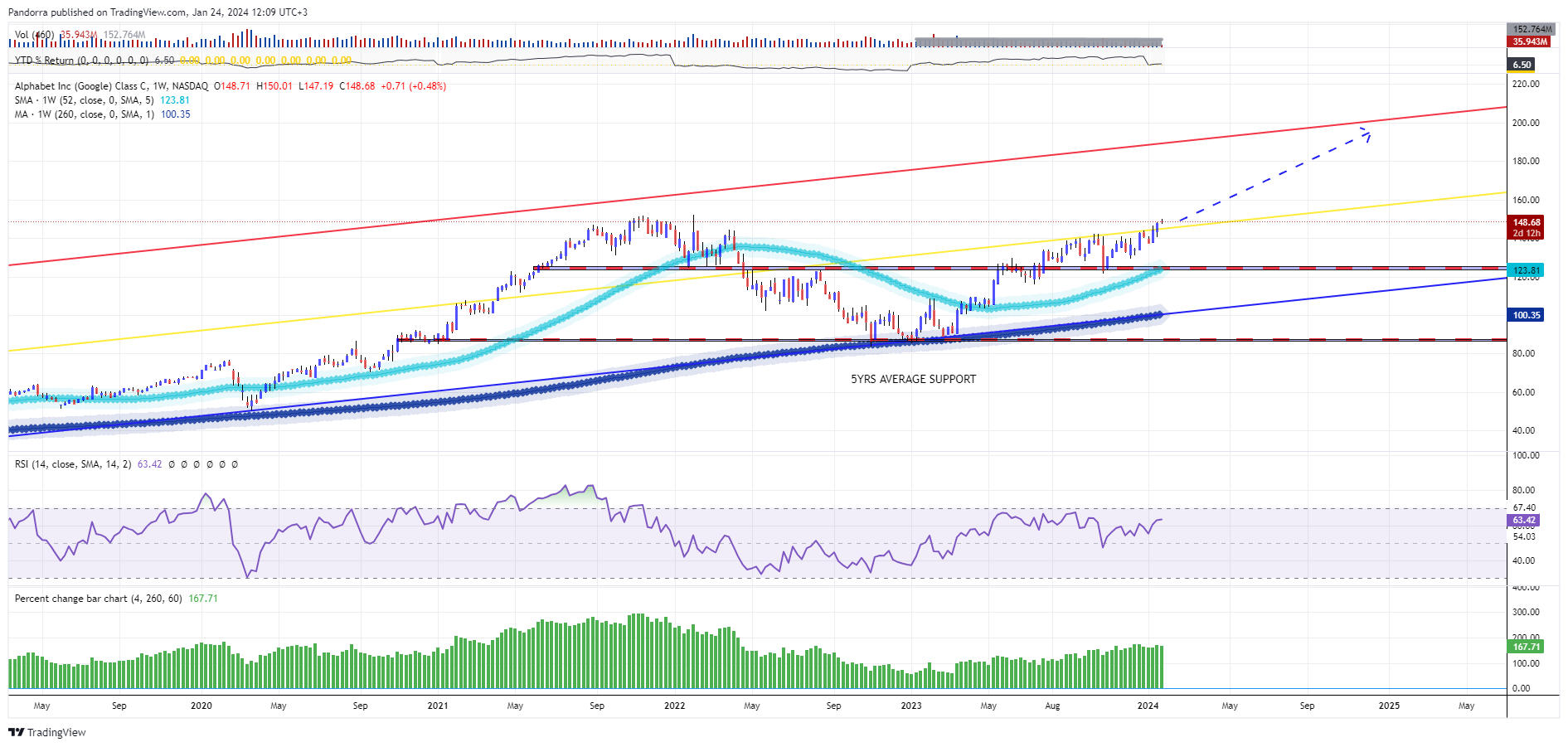Click the SMA legend value 123.81
The width and height of the screenshot is (1568, 747).
tap(175, 100)
